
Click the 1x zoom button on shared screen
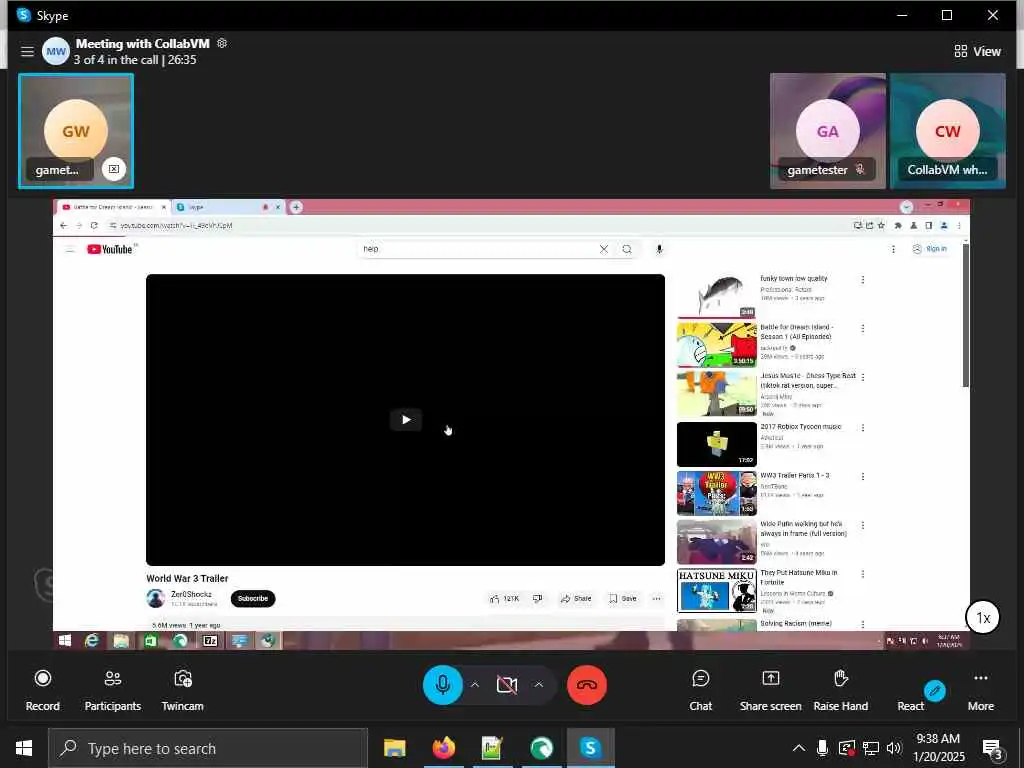pos(983,617)
